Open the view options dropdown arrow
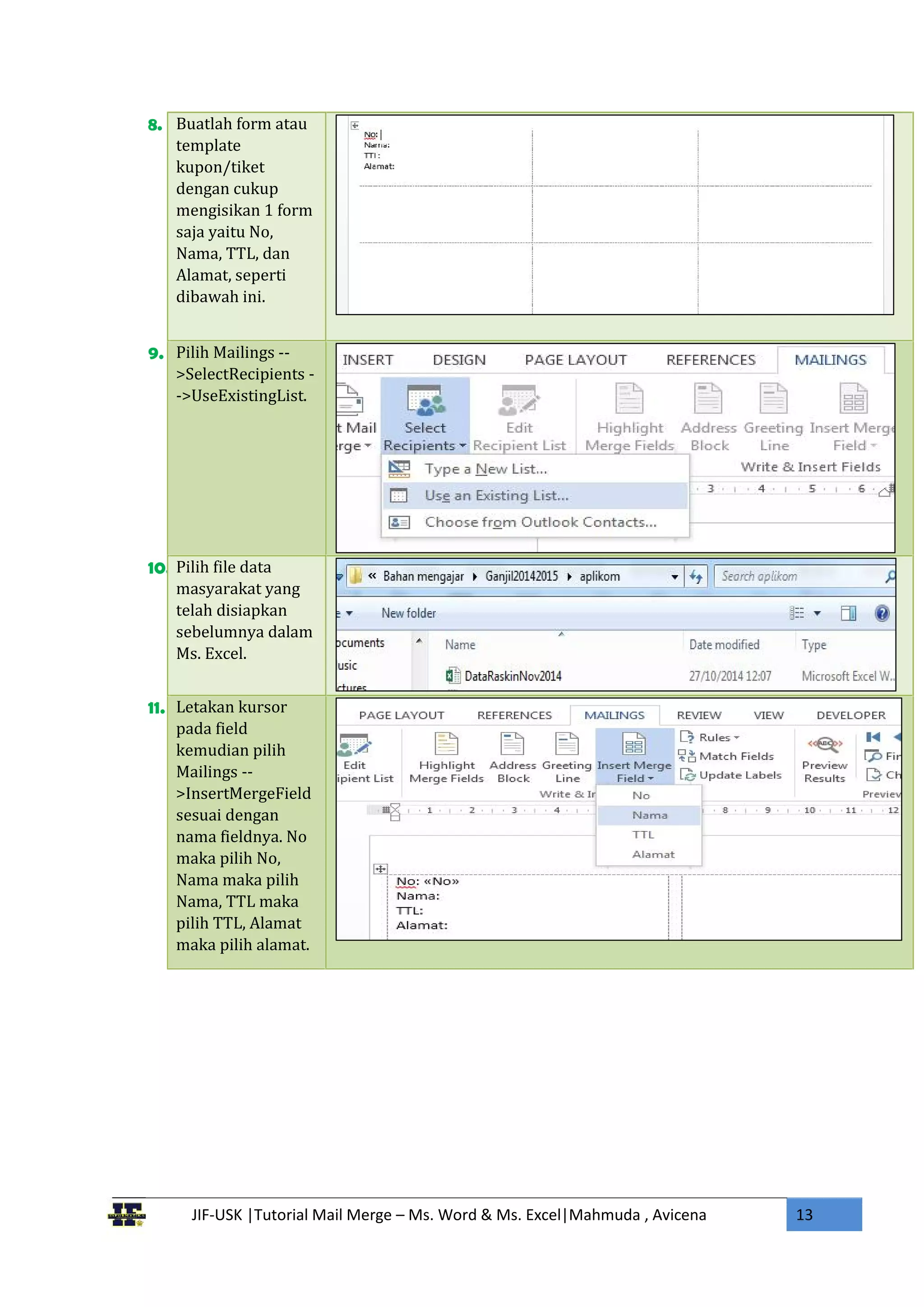Viewport: 924px width, 1307px height. pos(817,614)
